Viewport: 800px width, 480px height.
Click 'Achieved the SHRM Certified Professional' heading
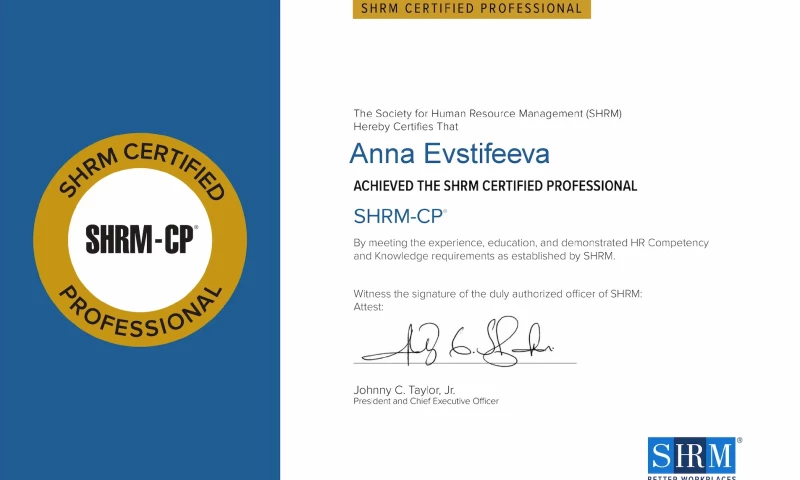click(495, 186)
